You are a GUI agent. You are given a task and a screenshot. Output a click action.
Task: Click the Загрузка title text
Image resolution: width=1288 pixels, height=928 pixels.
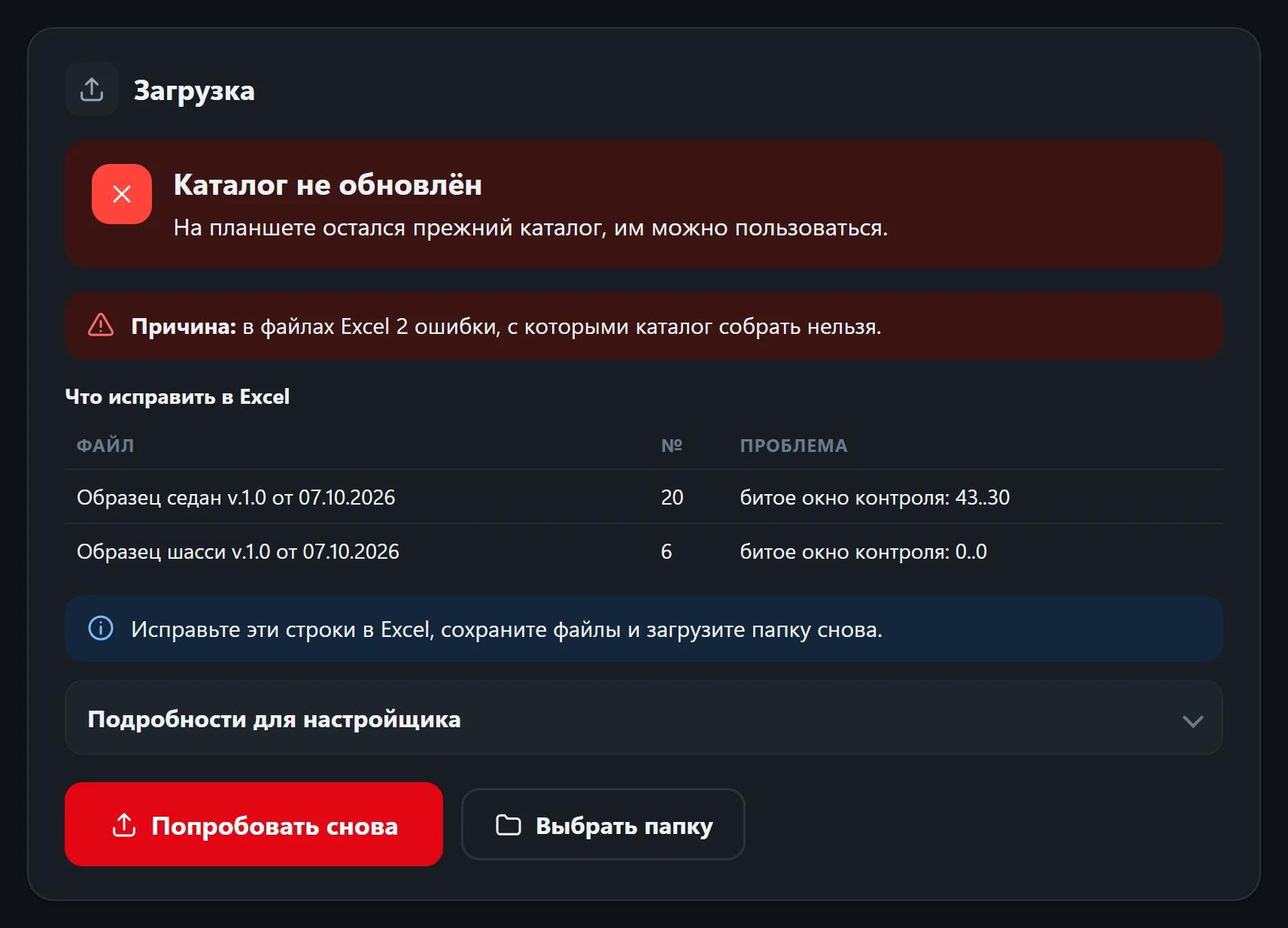click(194, 90)
